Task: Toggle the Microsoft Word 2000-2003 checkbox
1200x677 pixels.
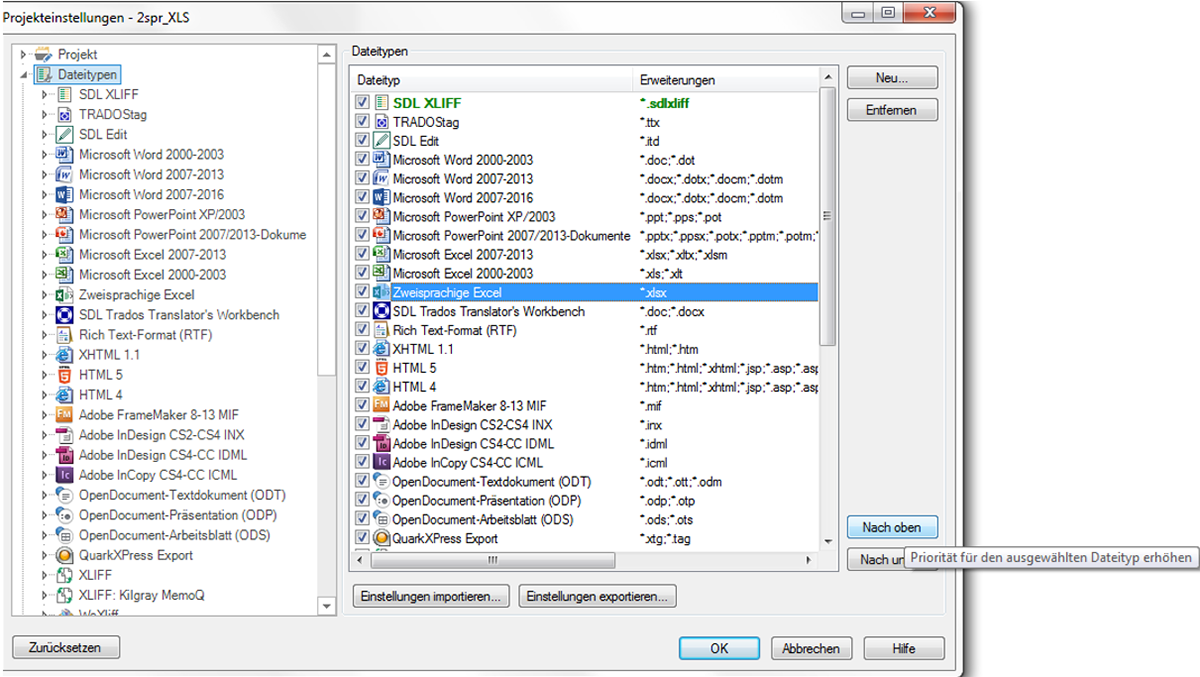Action: click(362, 160)
